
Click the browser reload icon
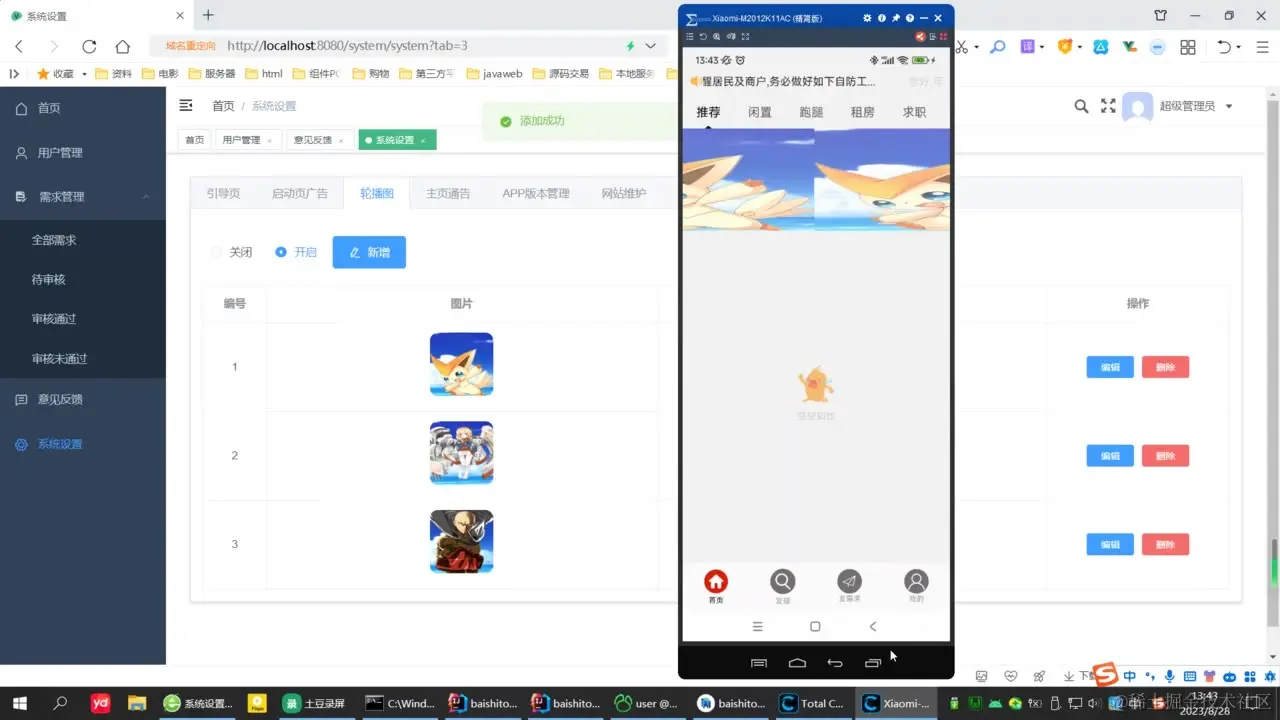[89, 46]
